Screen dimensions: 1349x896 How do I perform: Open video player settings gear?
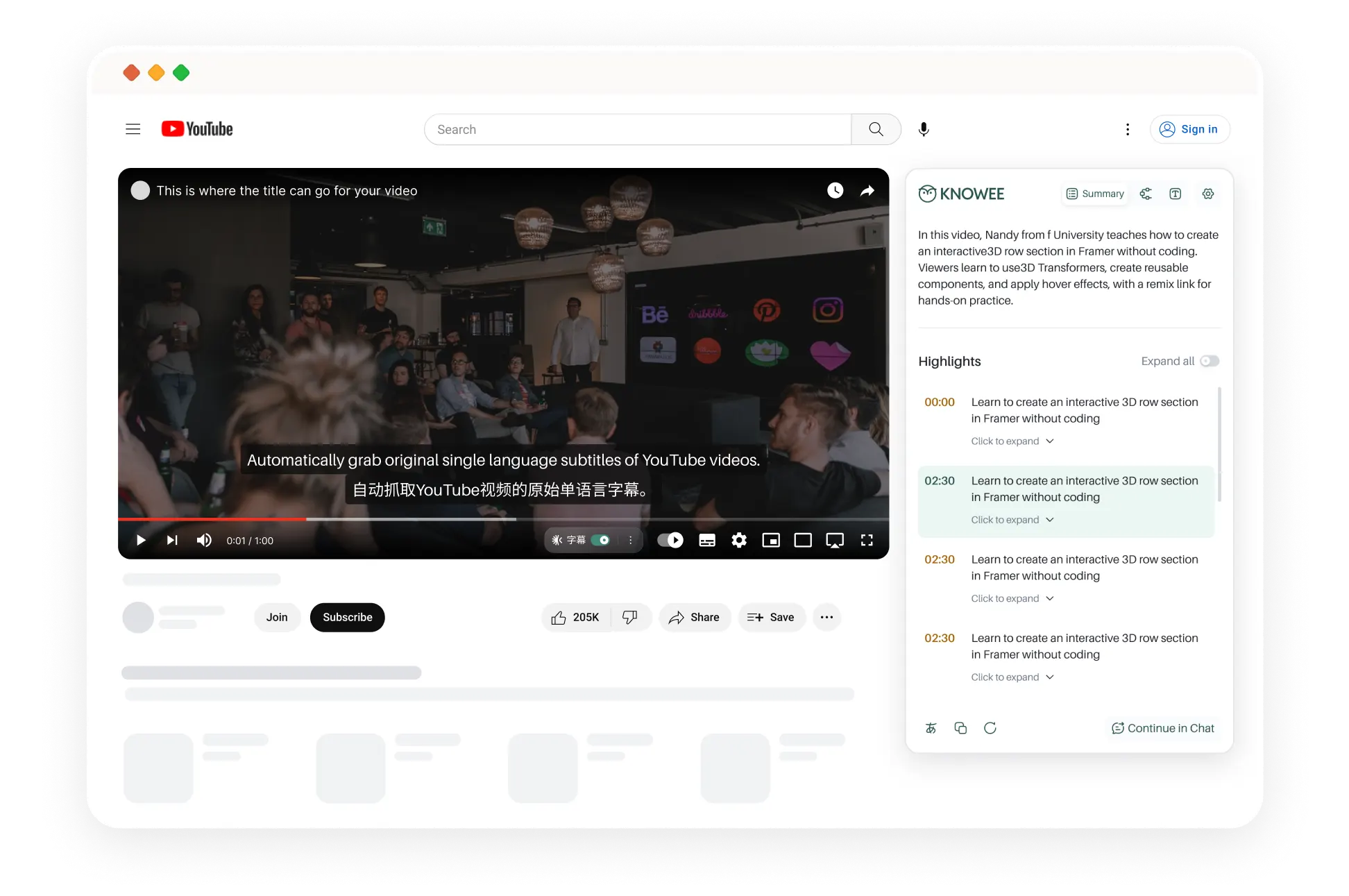click(x=739, y=540)
